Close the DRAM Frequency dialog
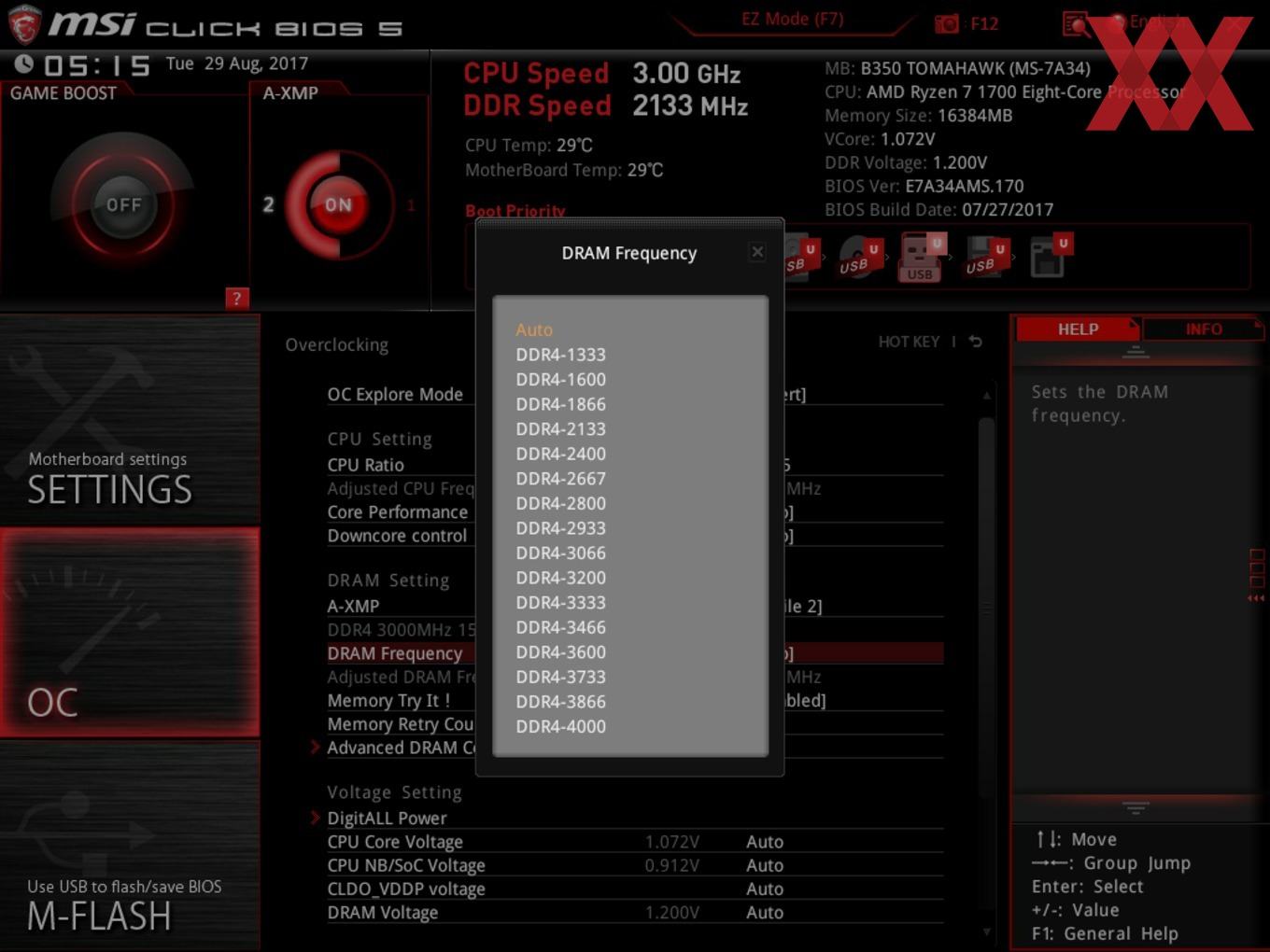1270x952 pixels. (757, 252)
